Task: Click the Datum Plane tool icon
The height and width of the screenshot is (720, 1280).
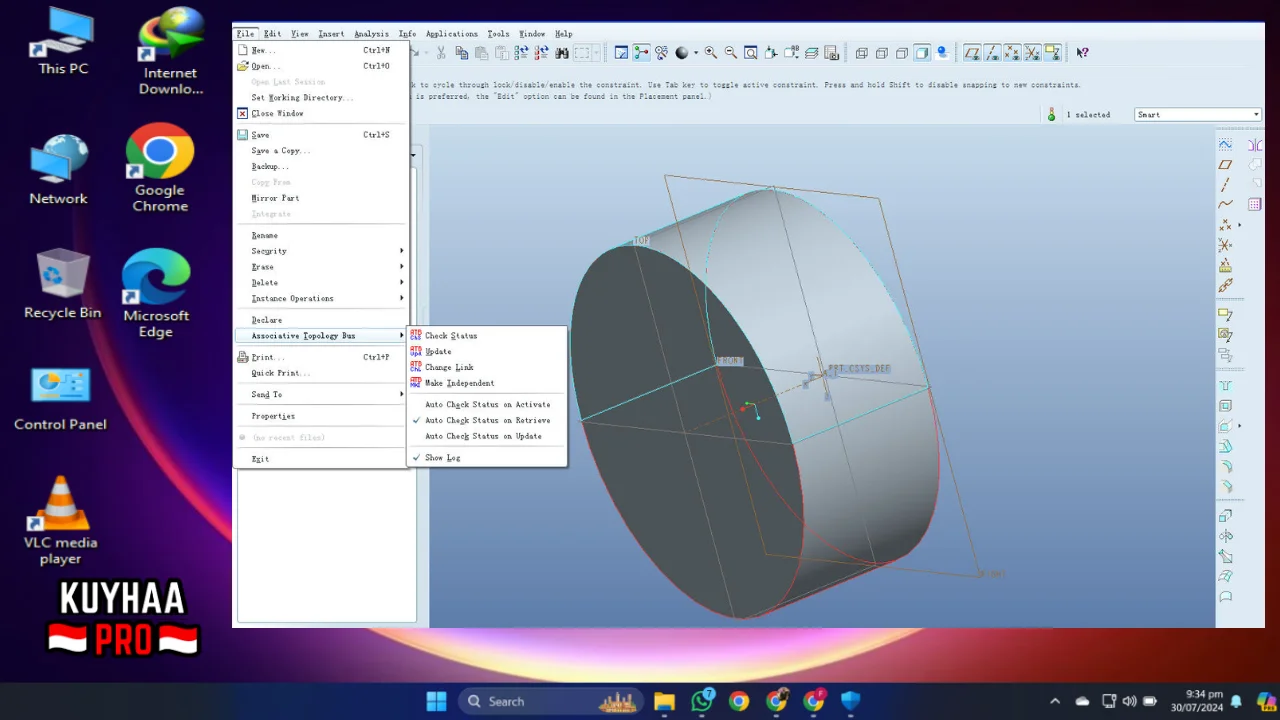Action: 1225,165
